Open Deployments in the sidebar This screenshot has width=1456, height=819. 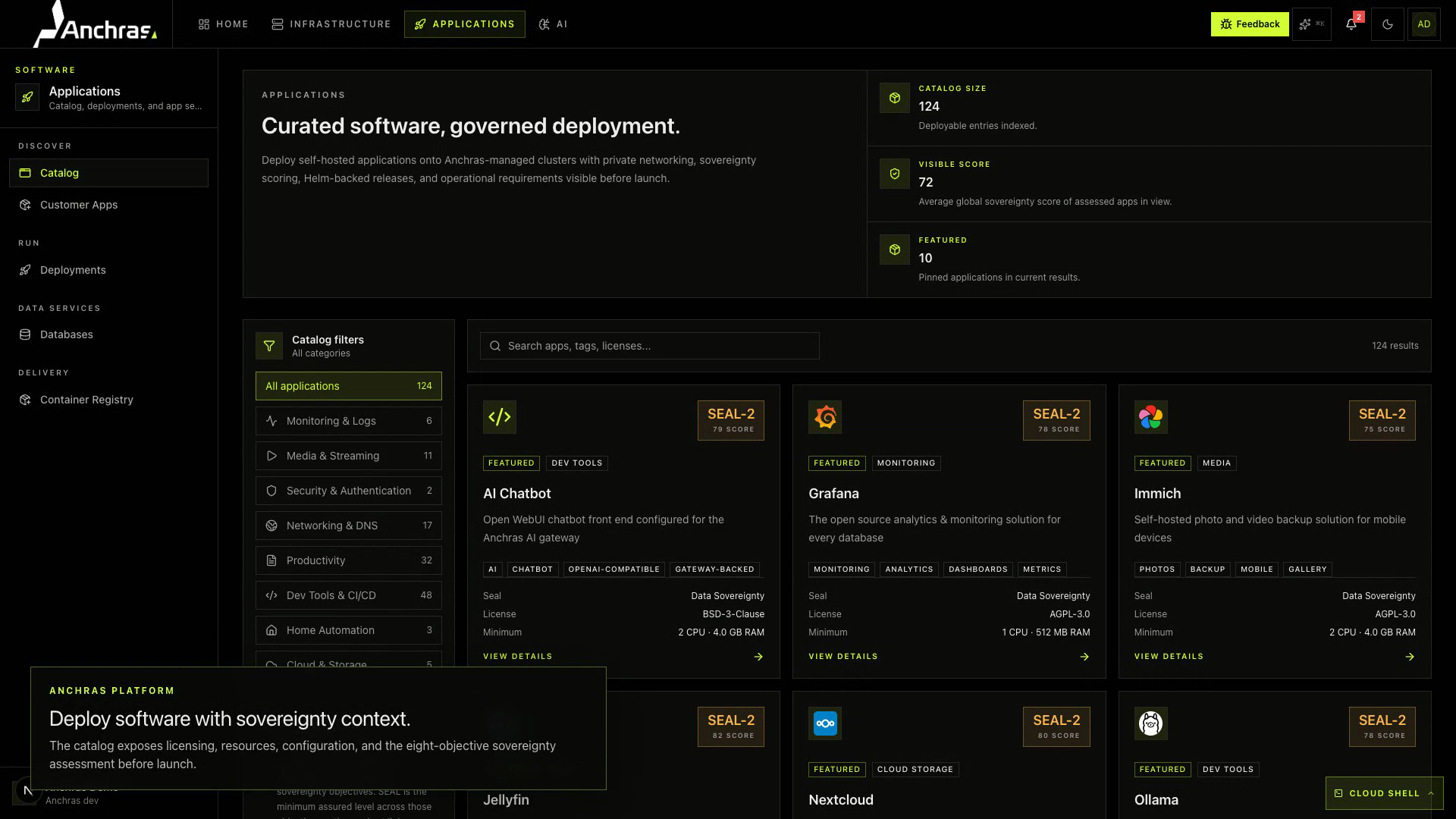(x=108, y=270)
